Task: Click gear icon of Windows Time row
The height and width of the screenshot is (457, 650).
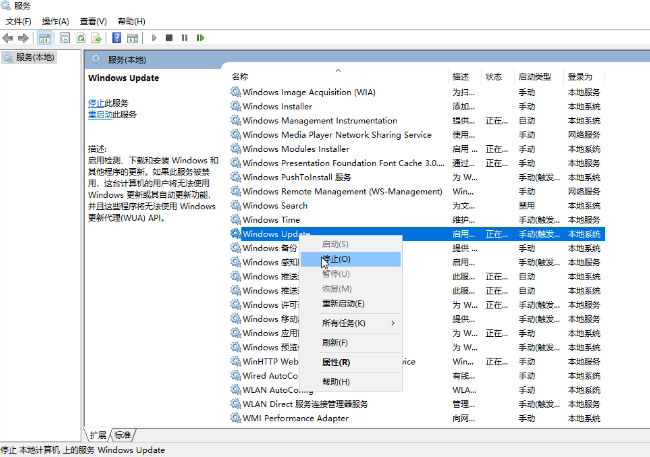Action: (x=235, y=219)
